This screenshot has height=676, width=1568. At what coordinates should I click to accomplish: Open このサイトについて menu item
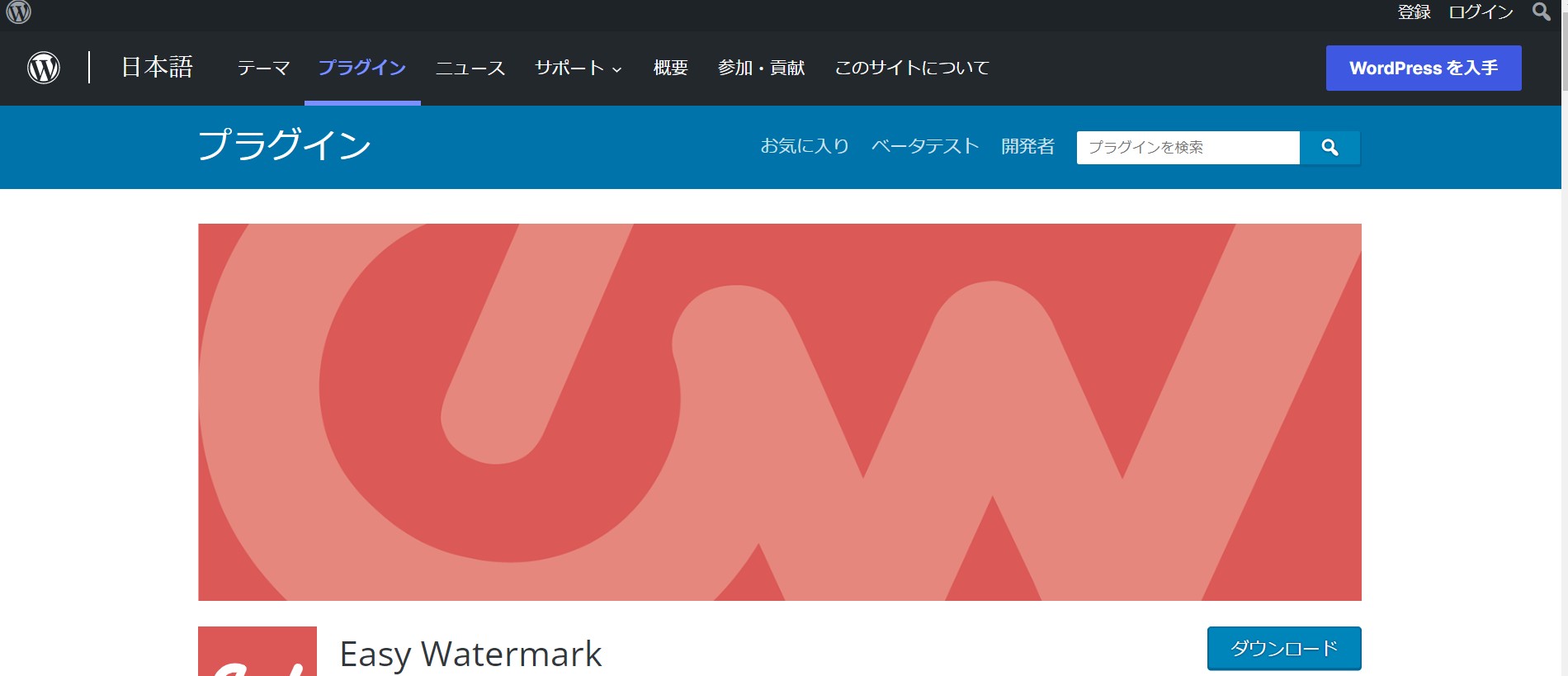tap(912, 68)
